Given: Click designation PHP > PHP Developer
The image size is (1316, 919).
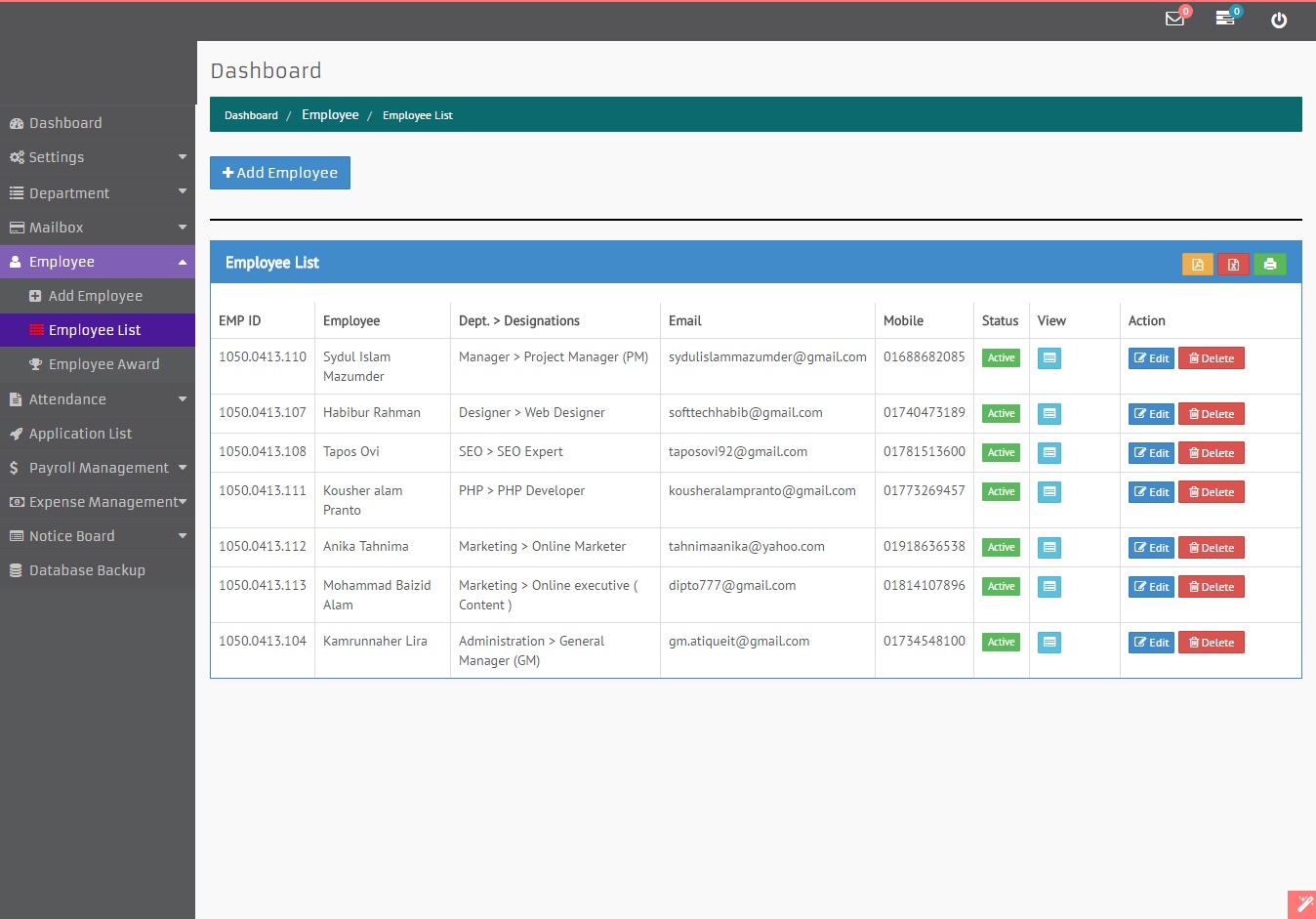Looking at the screenshot, I should tap(521, 490).
